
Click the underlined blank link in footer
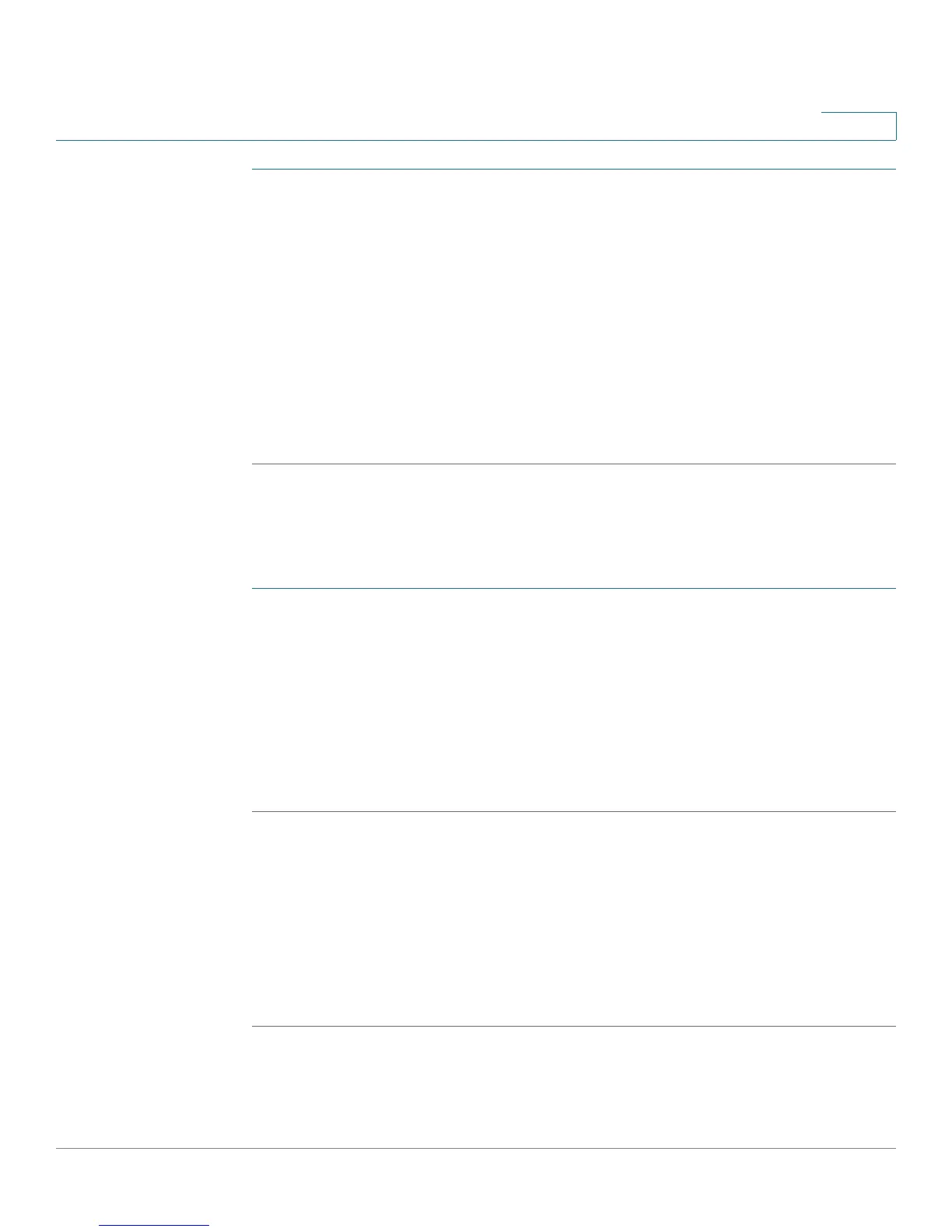(x=154, y=1225)
